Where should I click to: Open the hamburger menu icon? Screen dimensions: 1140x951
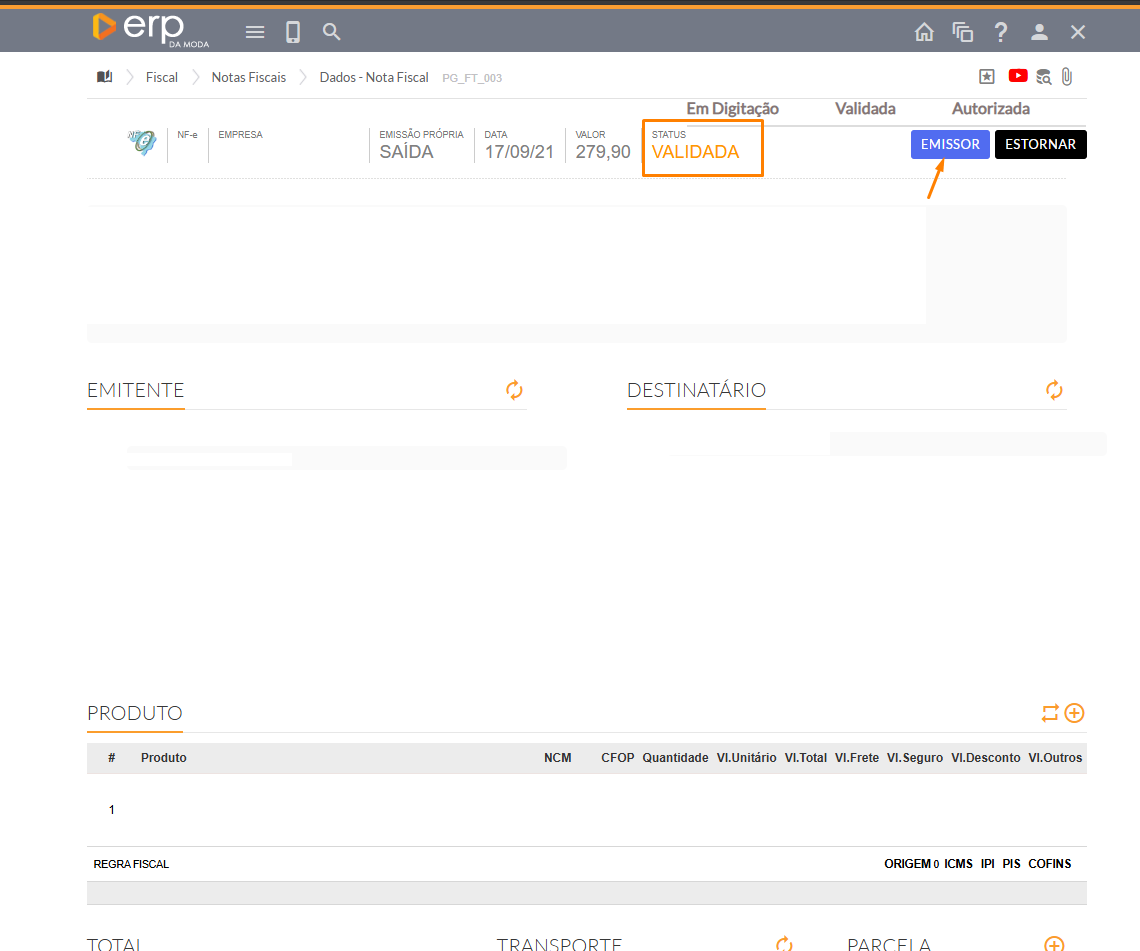[255, 32]
